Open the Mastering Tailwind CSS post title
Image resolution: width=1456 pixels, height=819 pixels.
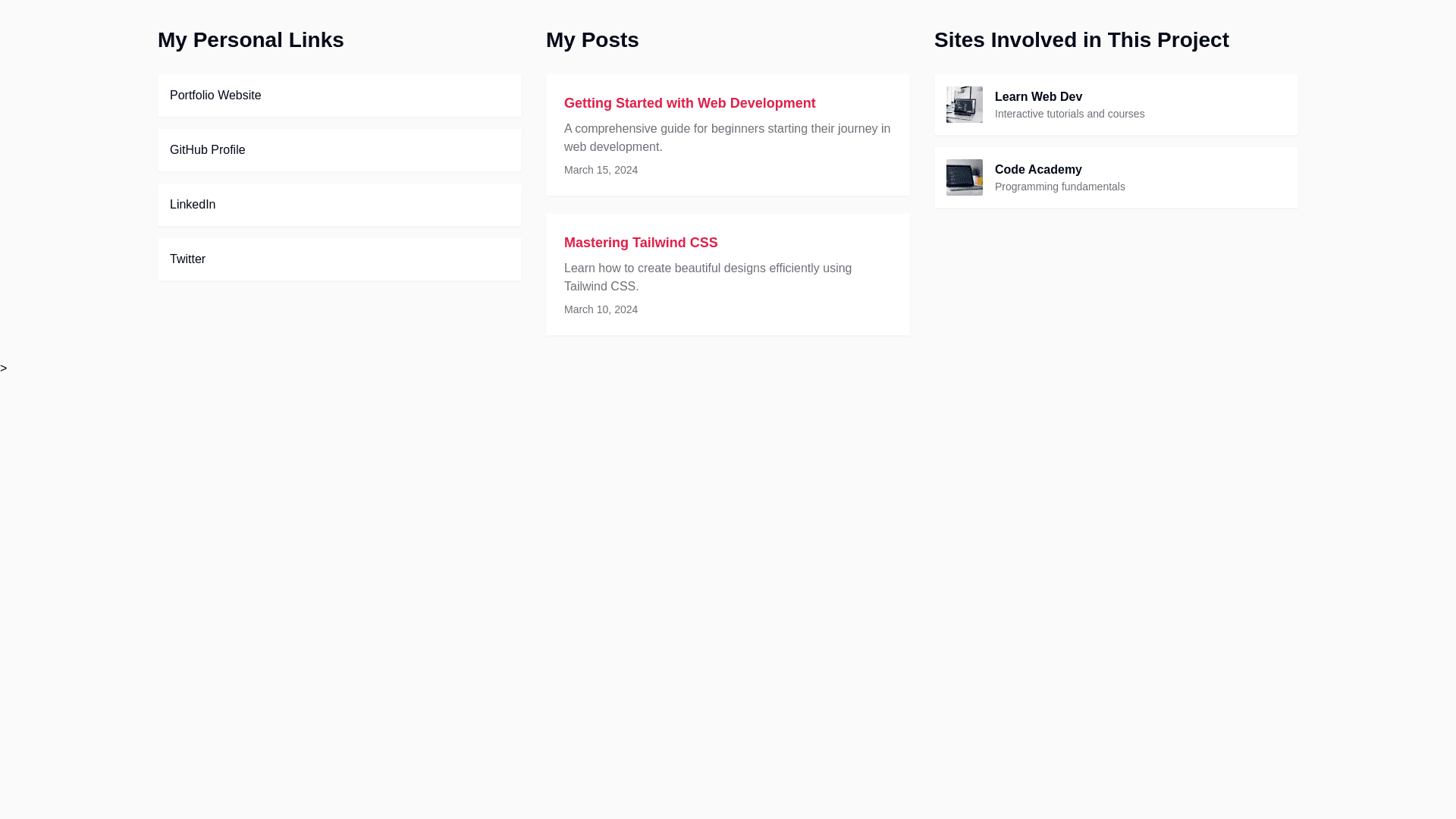(x=640, y=243)
